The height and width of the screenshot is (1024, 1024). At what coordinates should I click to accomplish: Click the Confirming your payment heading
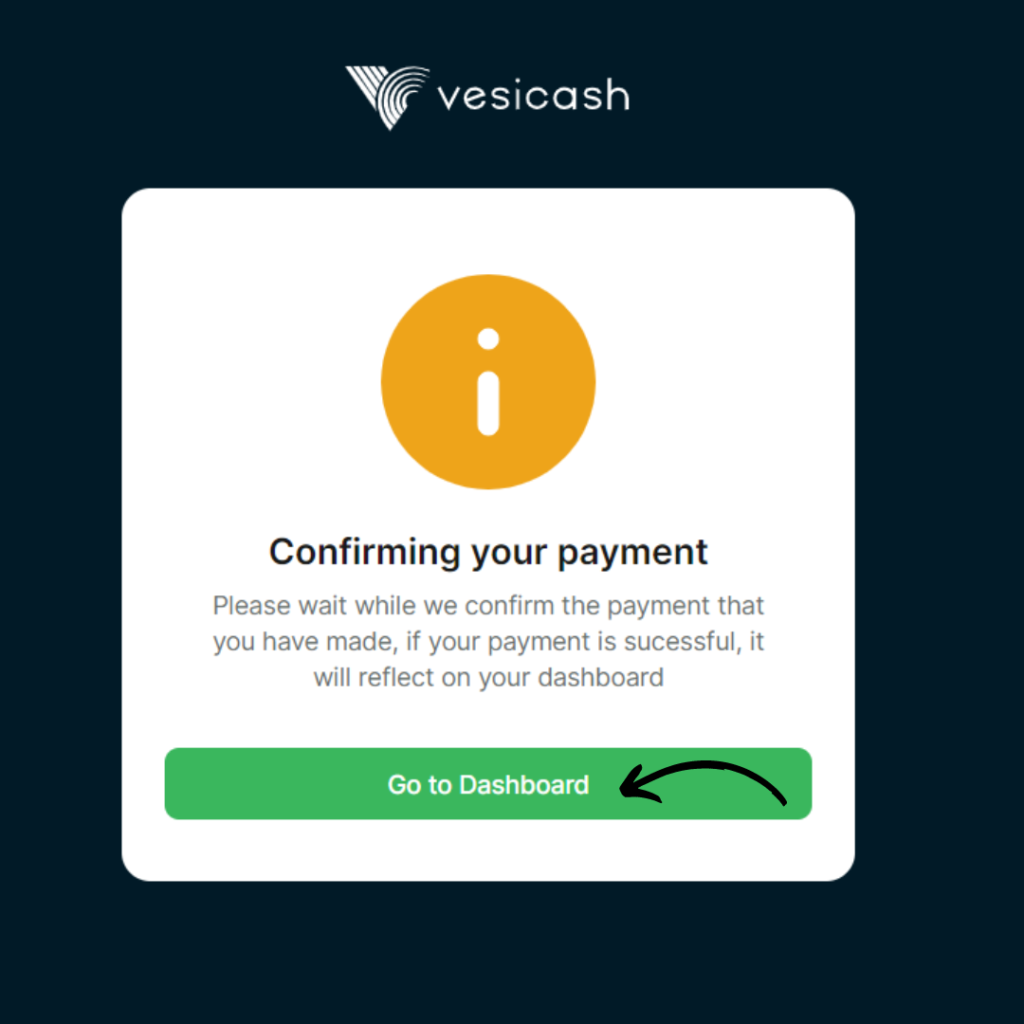pos(488,553)
